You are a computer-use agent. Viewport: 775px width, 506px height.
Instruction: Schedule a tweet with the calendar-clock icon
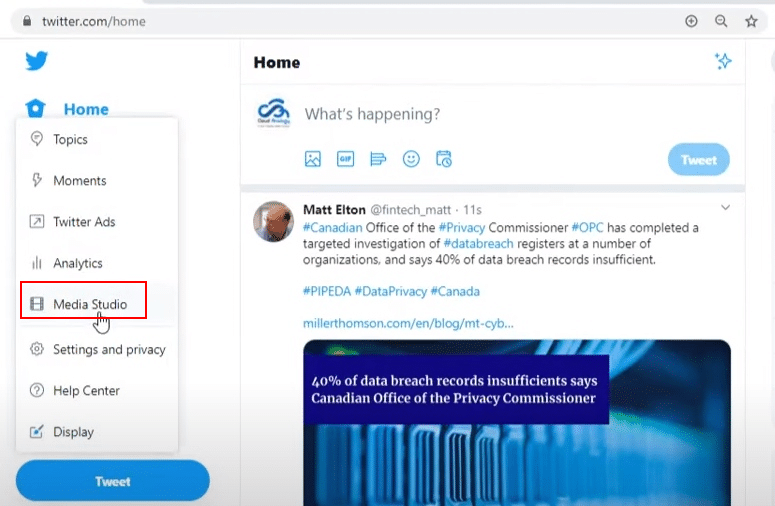point(443,159)
